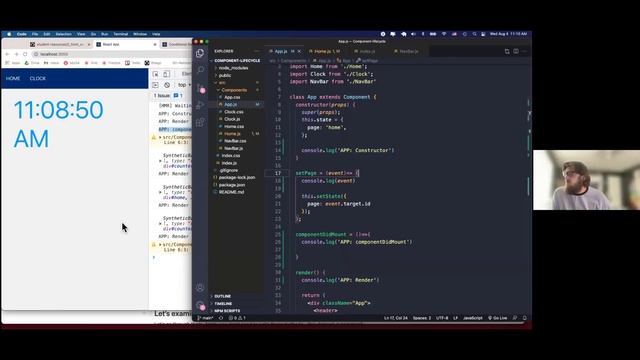Screen dimensions: 640x360
Task: Open App.css in the explorer
Action: pos(232,97)
